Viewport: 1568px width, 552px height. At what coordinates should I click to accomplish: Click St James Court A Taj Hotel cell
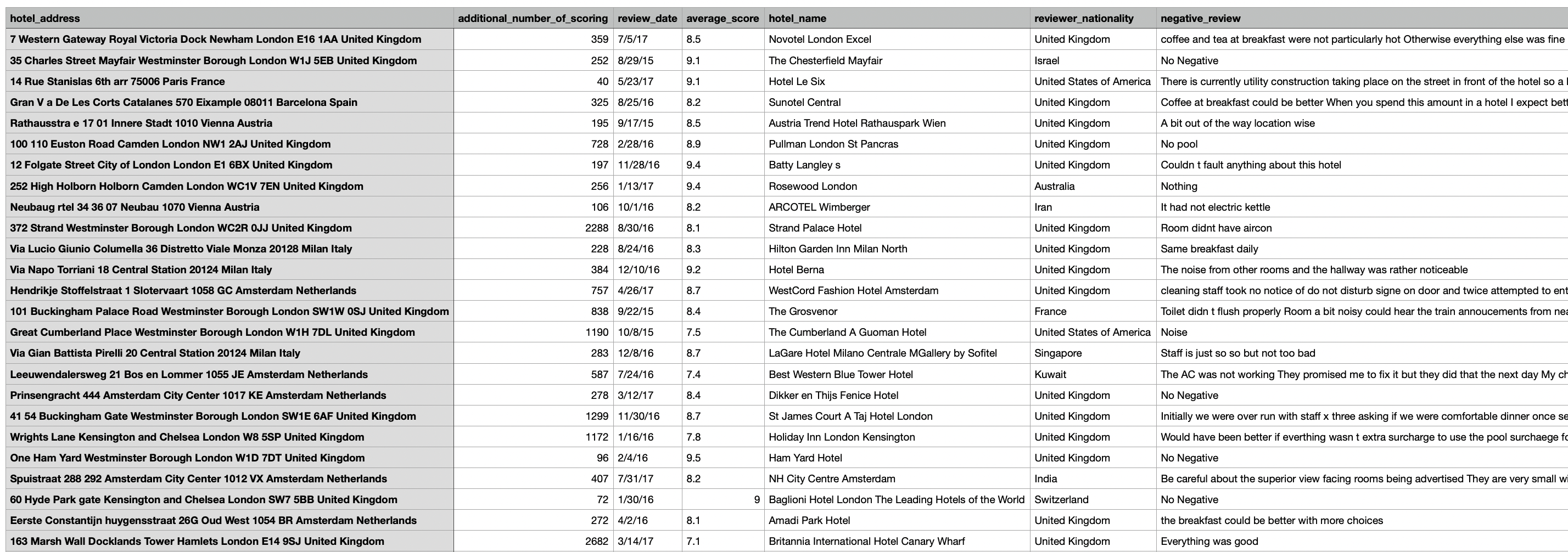pyautogui.click(x=897, y=416)
